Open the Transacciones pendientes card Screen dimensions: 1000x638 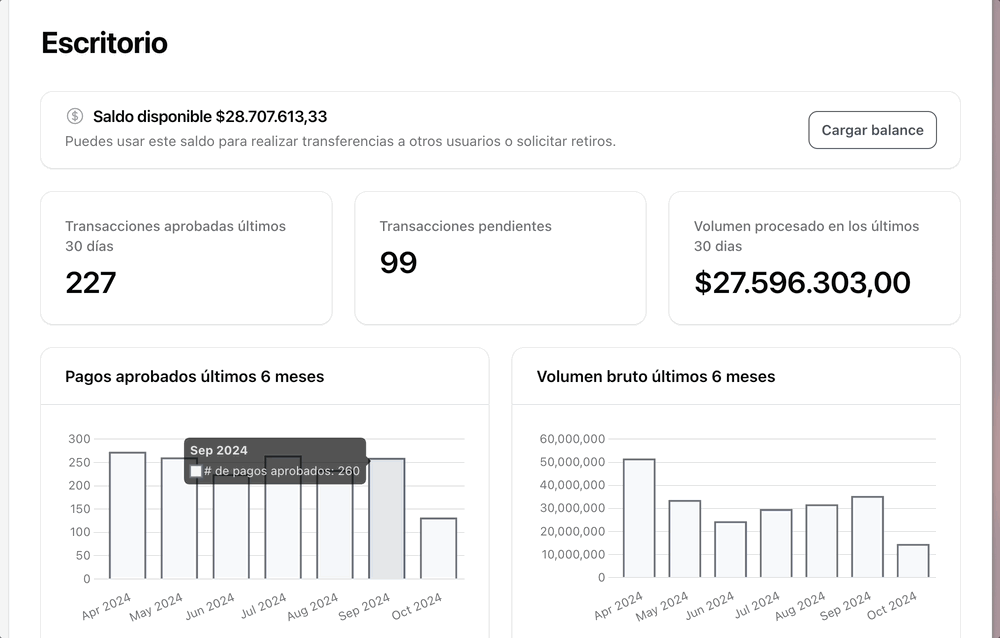(x=500, y=258)
